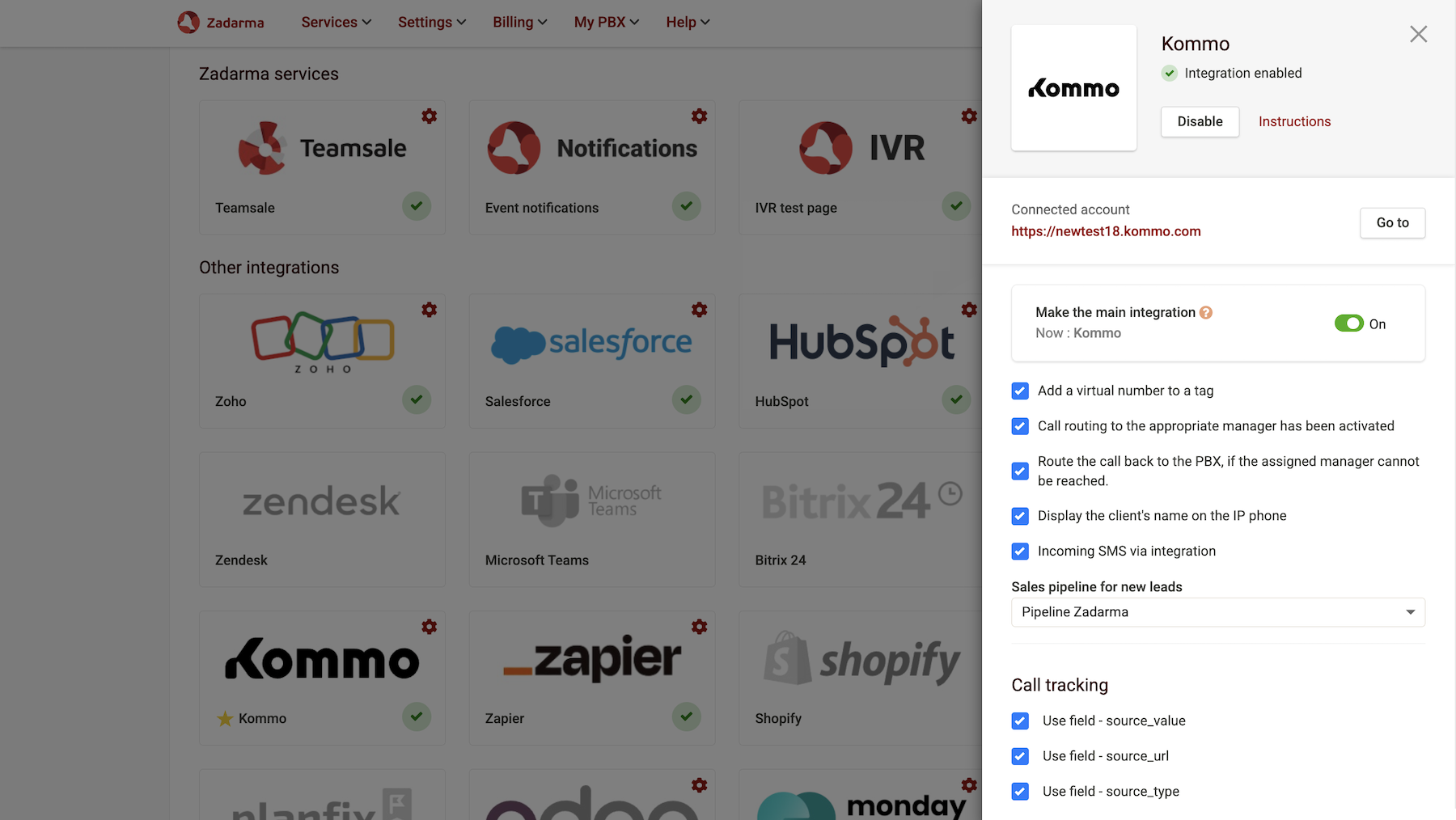The image size is (1456, 820).
Task: Uncheck Display the client's name on IP phone
Action: coord(1021,516)
